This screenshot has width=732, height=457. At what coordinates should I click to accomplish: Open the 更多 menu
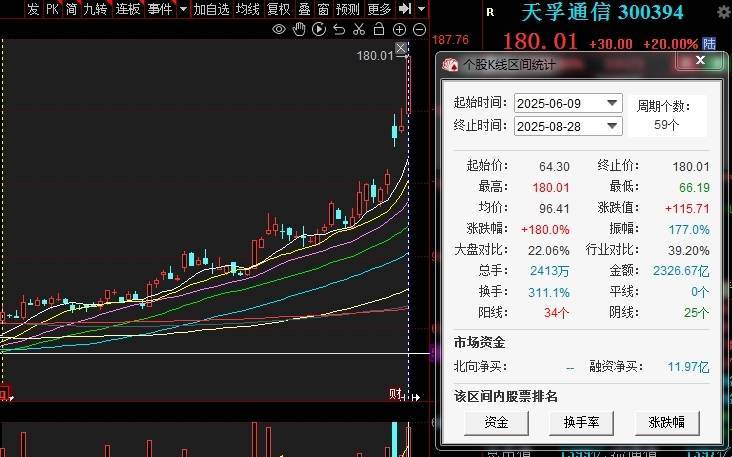pos(379,9)
